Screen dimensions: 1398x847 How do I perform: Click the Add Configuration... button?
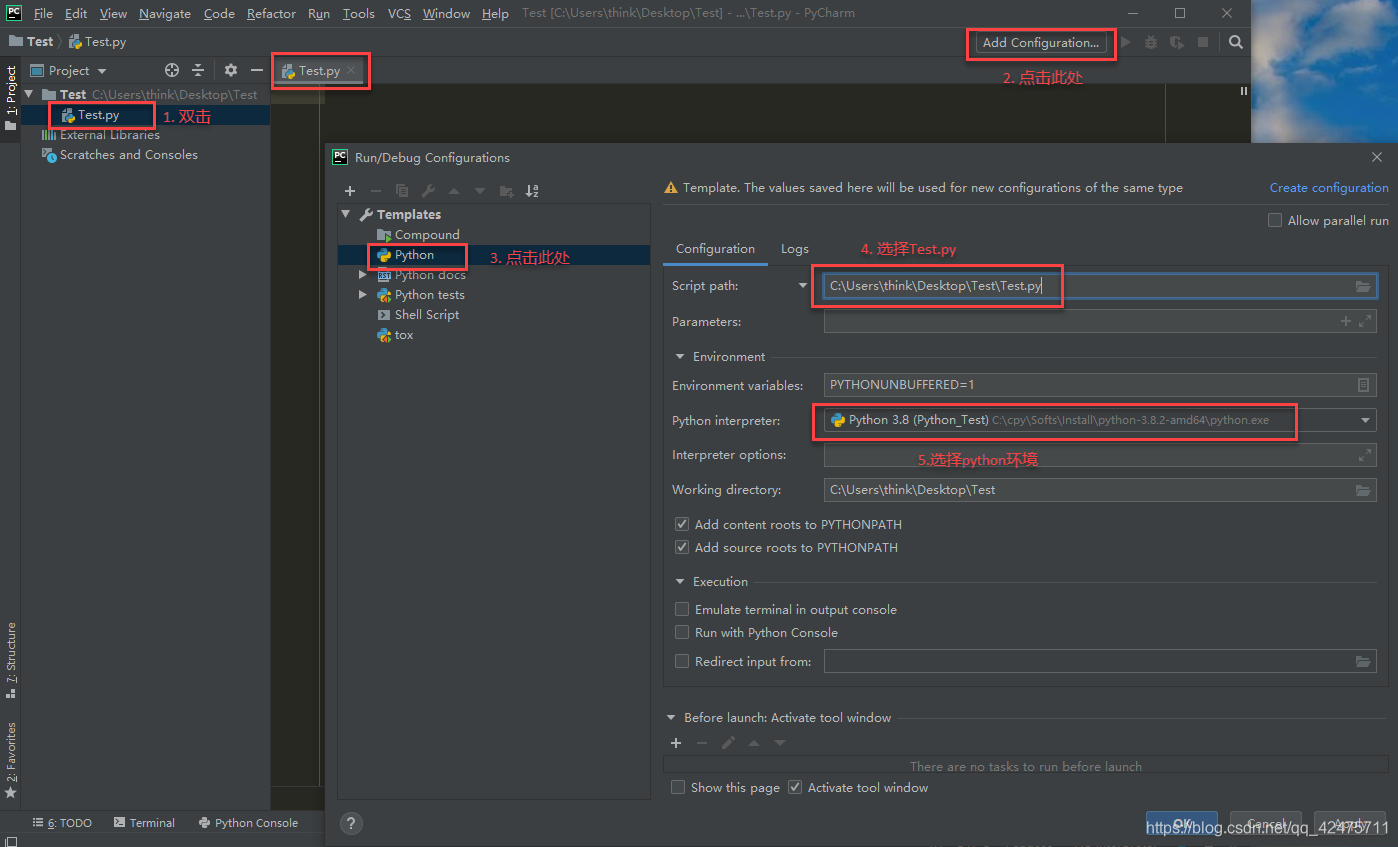pos(1041,42)
